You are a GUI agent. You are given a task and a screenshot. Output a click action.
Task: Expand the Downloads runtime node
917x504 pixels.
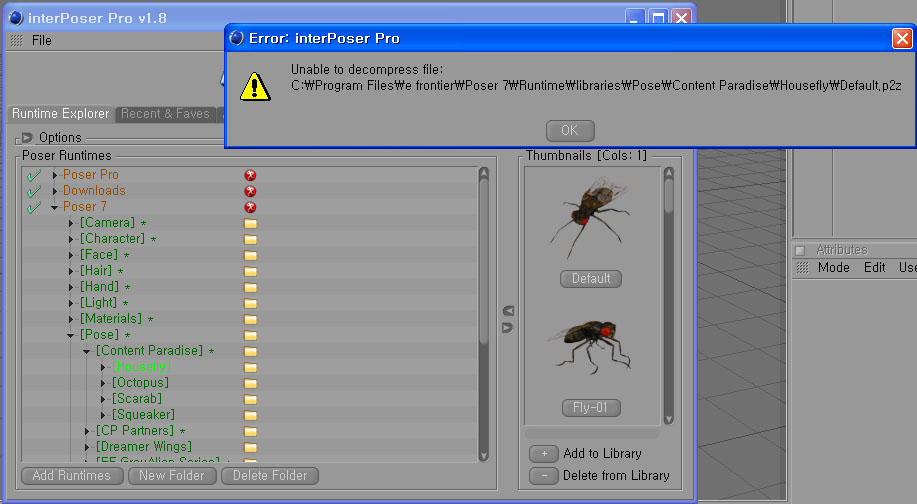[x=54, y=191]
